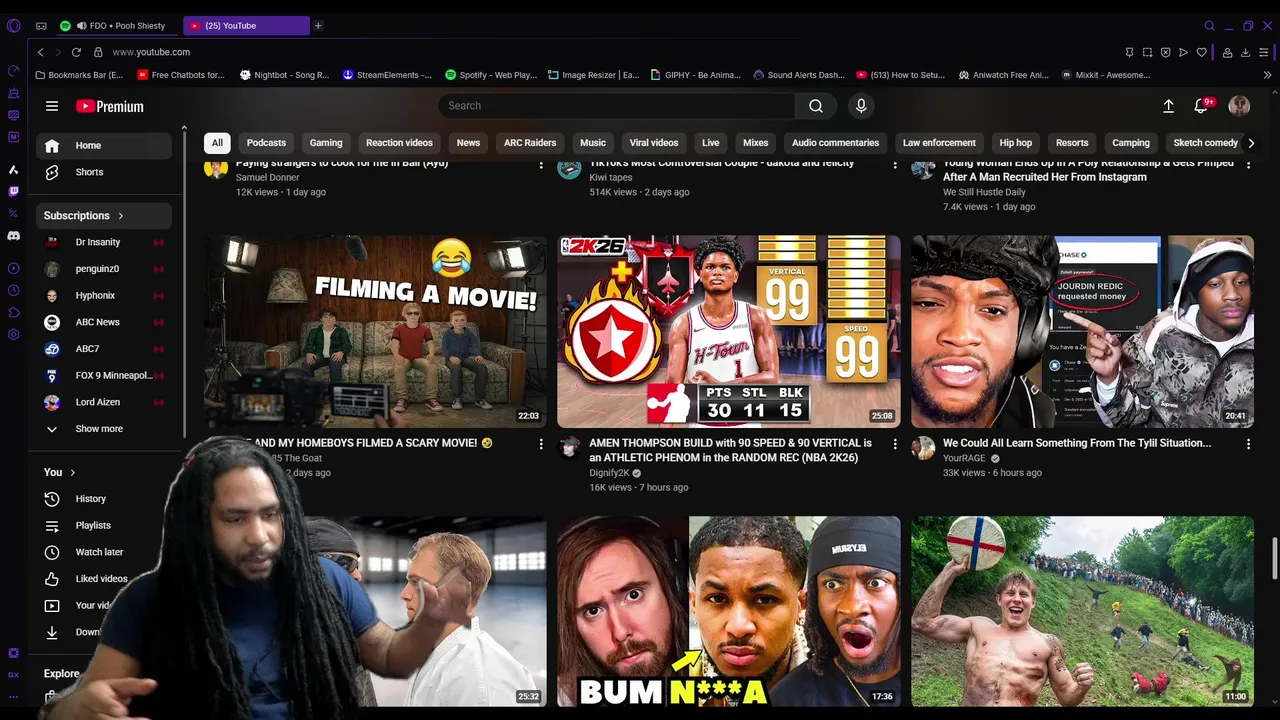Open Twitch in the Opera sidebar
Screen dimensions: 1280x720
13,191
